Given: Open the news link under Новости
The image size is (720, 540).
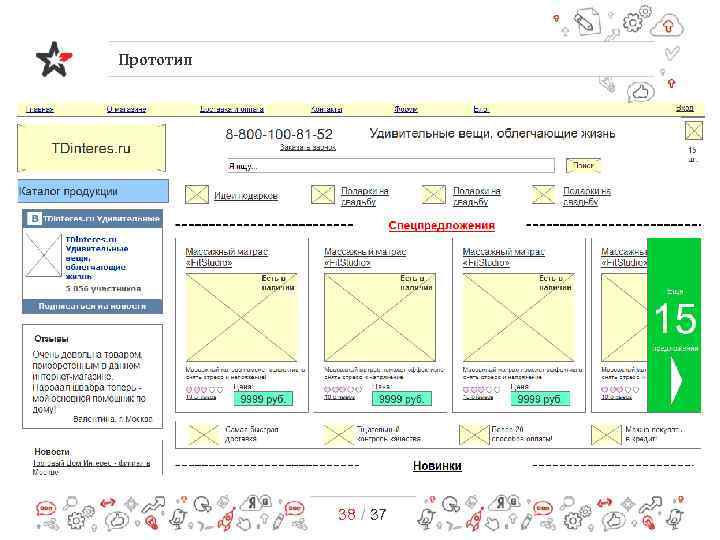Looking at the screenshot, I should click(x=91, y=467).
